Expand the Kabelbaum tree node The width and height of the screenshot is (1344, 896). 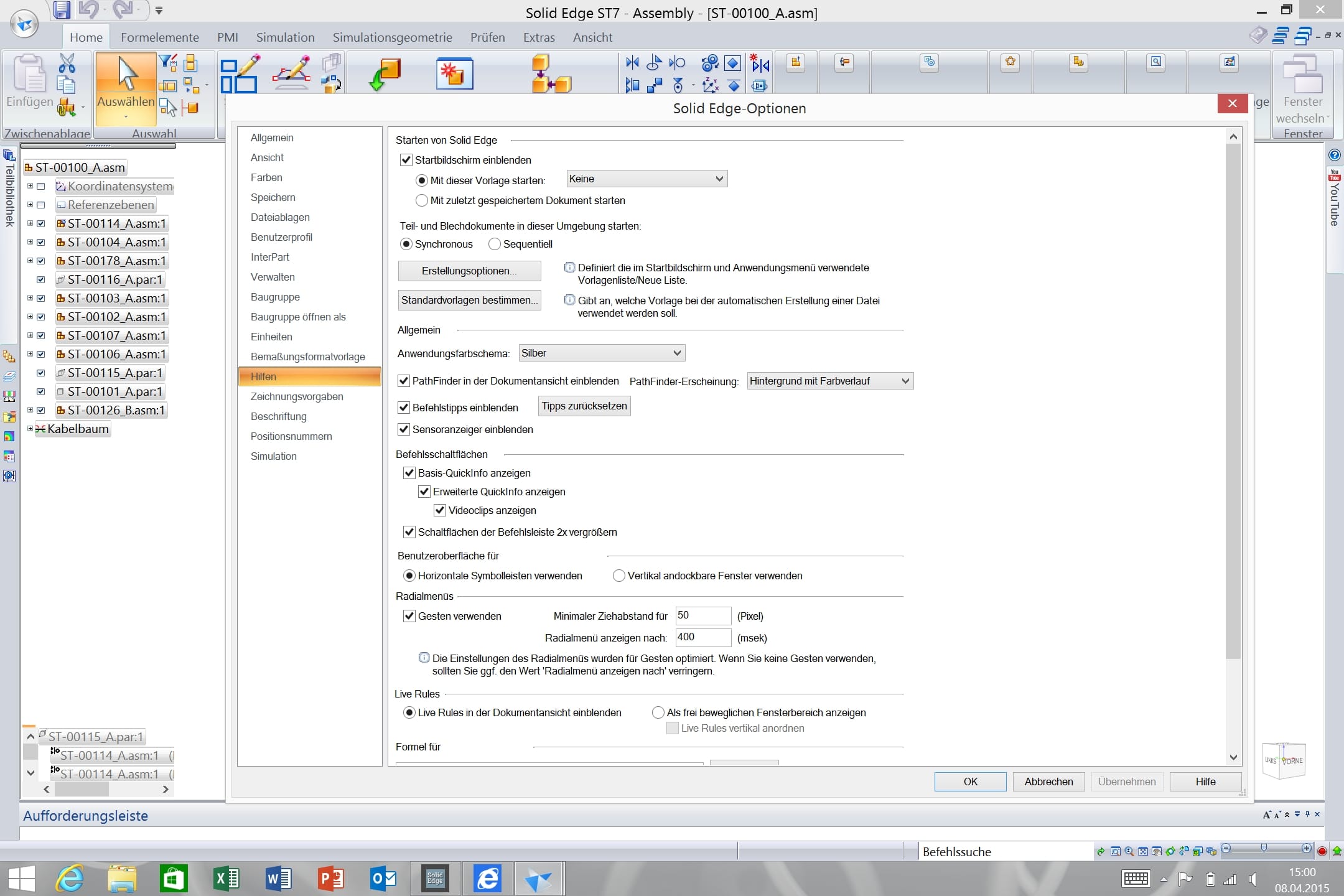click(x=30, y=429)
